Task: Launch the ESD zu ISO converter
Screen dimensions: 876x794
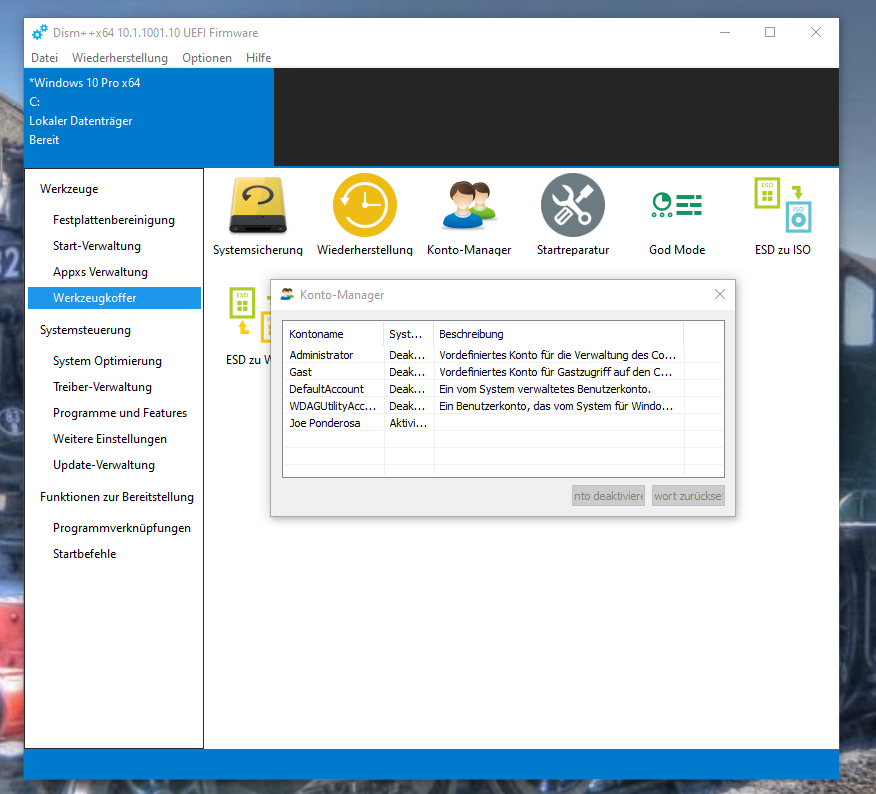Action: point(782,216)
